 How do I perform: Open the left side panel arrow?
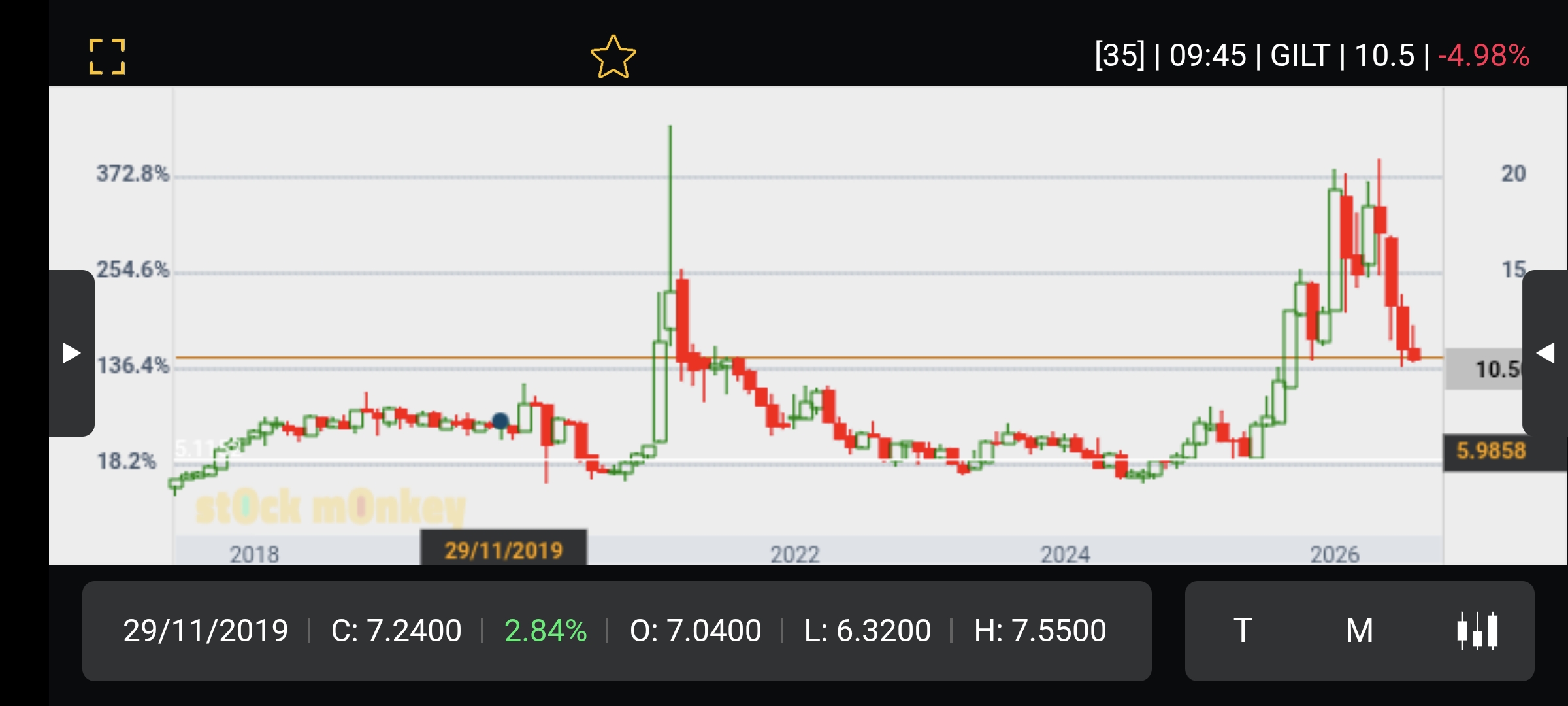(x=71, y=353)
